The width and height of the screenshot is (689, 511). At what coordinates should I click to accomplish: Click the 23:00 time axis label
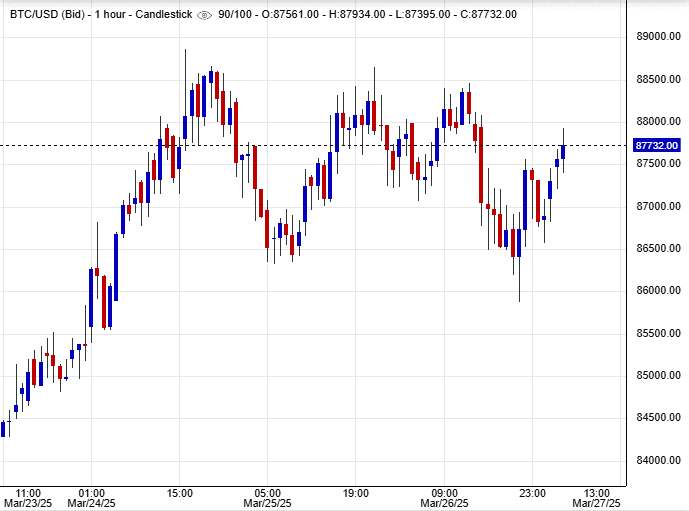click(532, 493)
